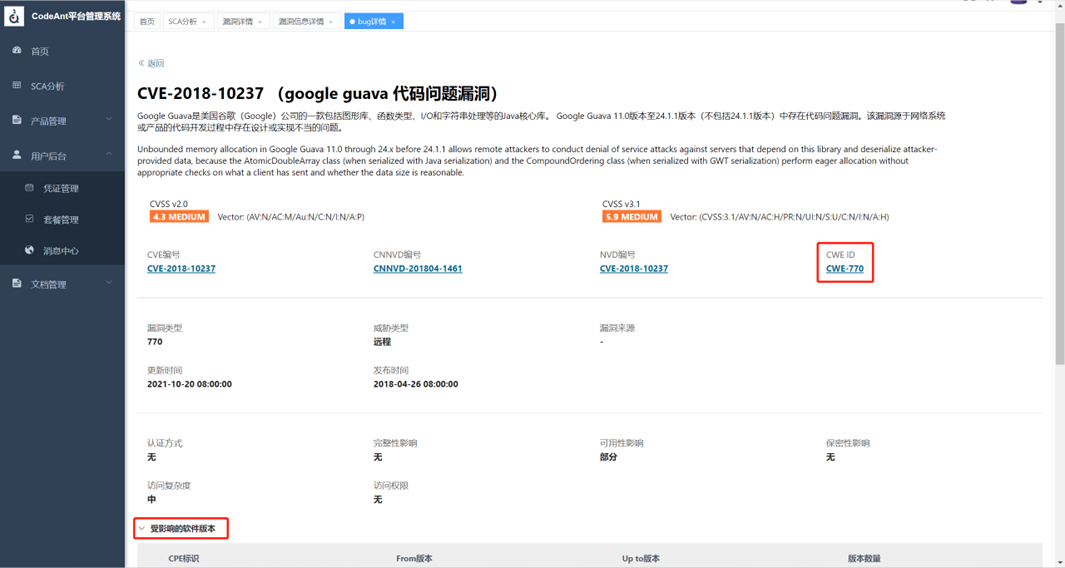Click the 更新时间 value 2021-10-20 08:00:00
This screenshot has width=1065, height=568.
point(189,384)
